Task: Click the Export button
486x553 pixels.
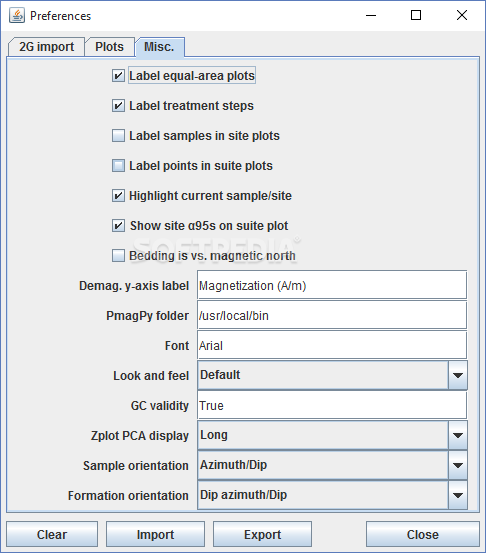Action: tap(262, 534)
